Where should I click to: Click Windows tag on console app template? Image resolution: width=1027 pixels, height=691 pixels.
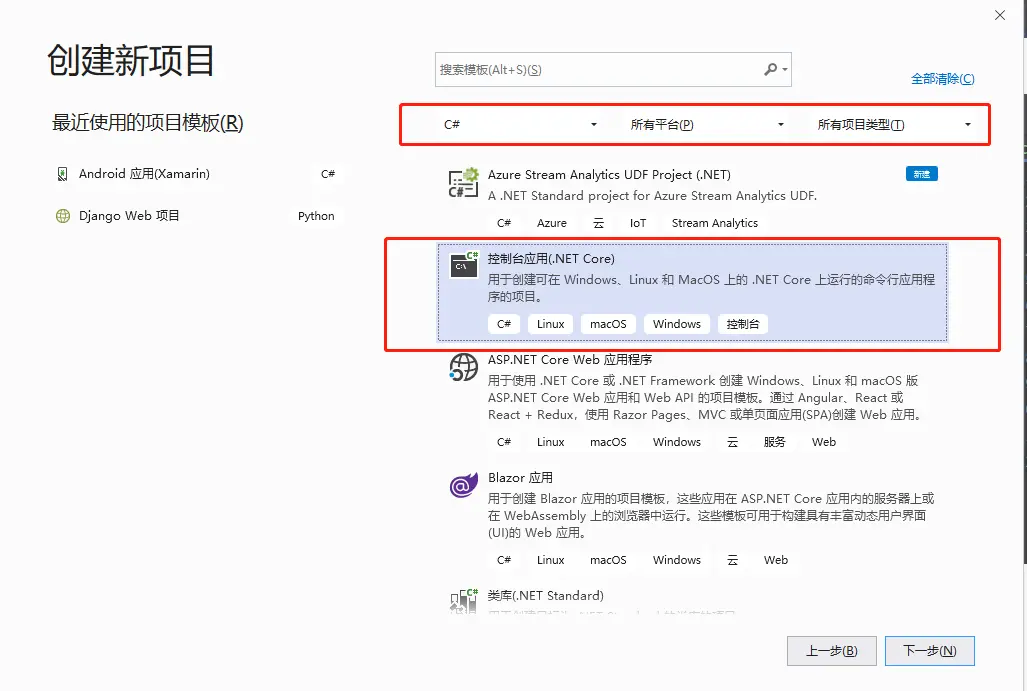click(x=677, y=324)
